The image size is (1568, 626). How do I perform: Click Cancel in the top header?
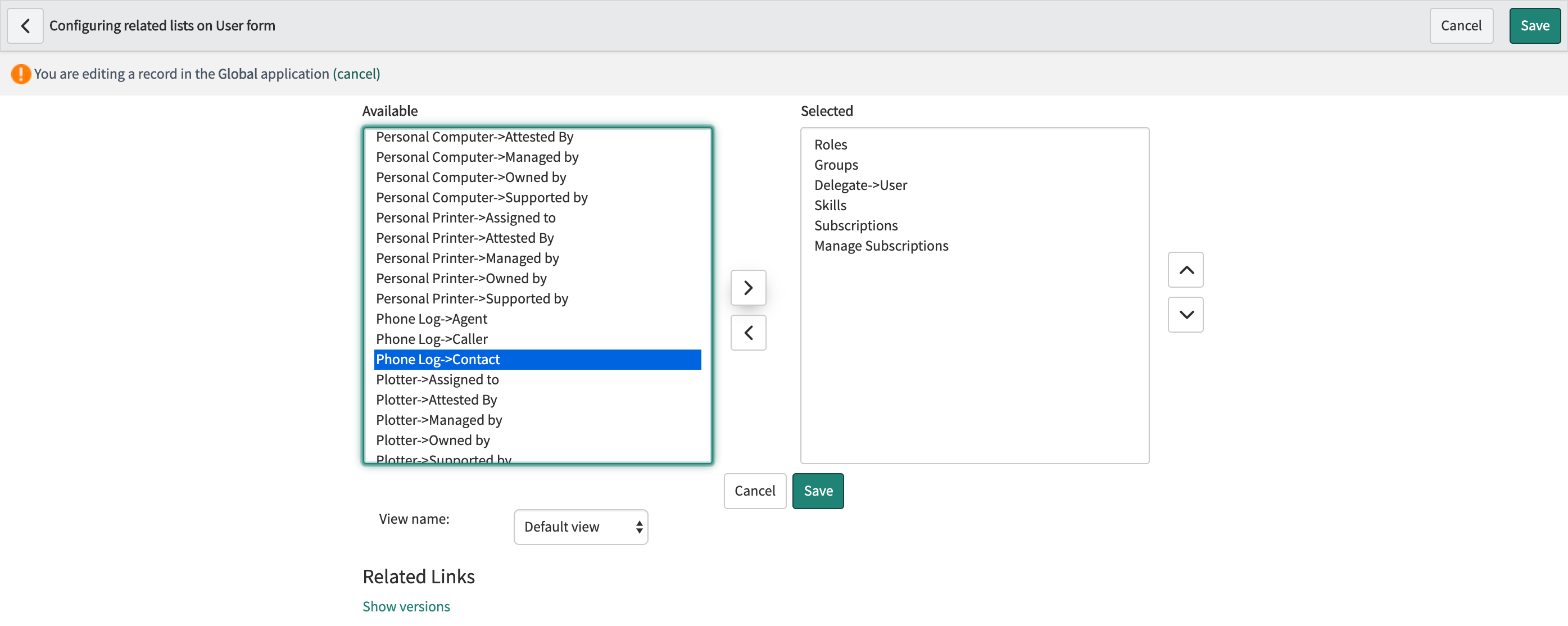click(1461, 25)
